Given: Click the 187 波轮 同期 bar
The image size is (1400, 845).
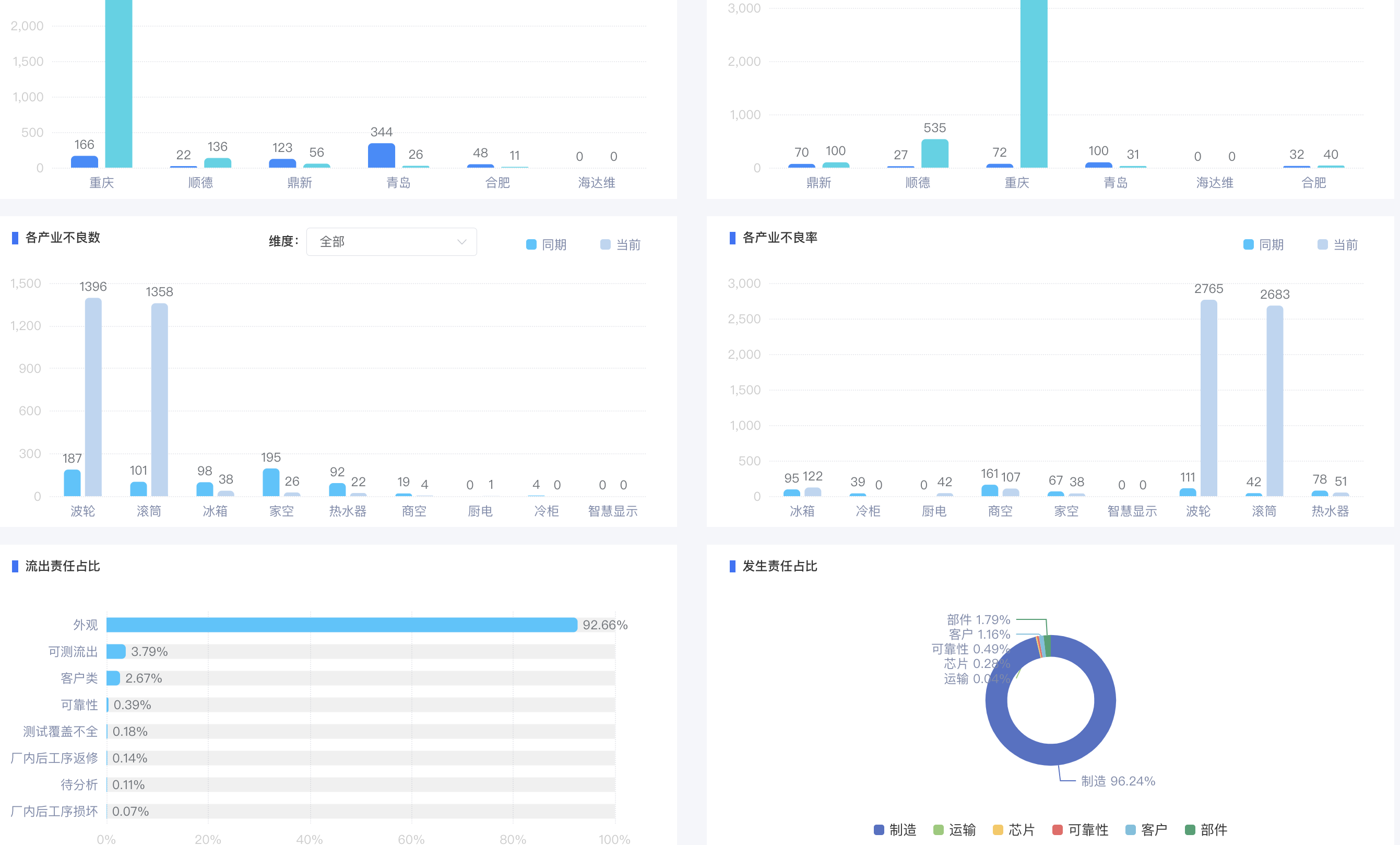Looking at the screenshot, I should click(x=72, y=483).
